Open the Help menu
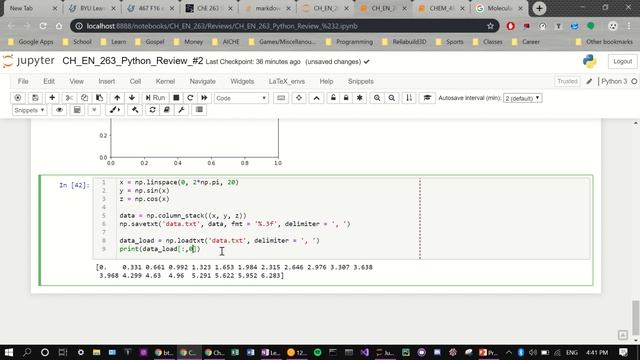The width and height of the screenshot is (640, 360). 326,82
